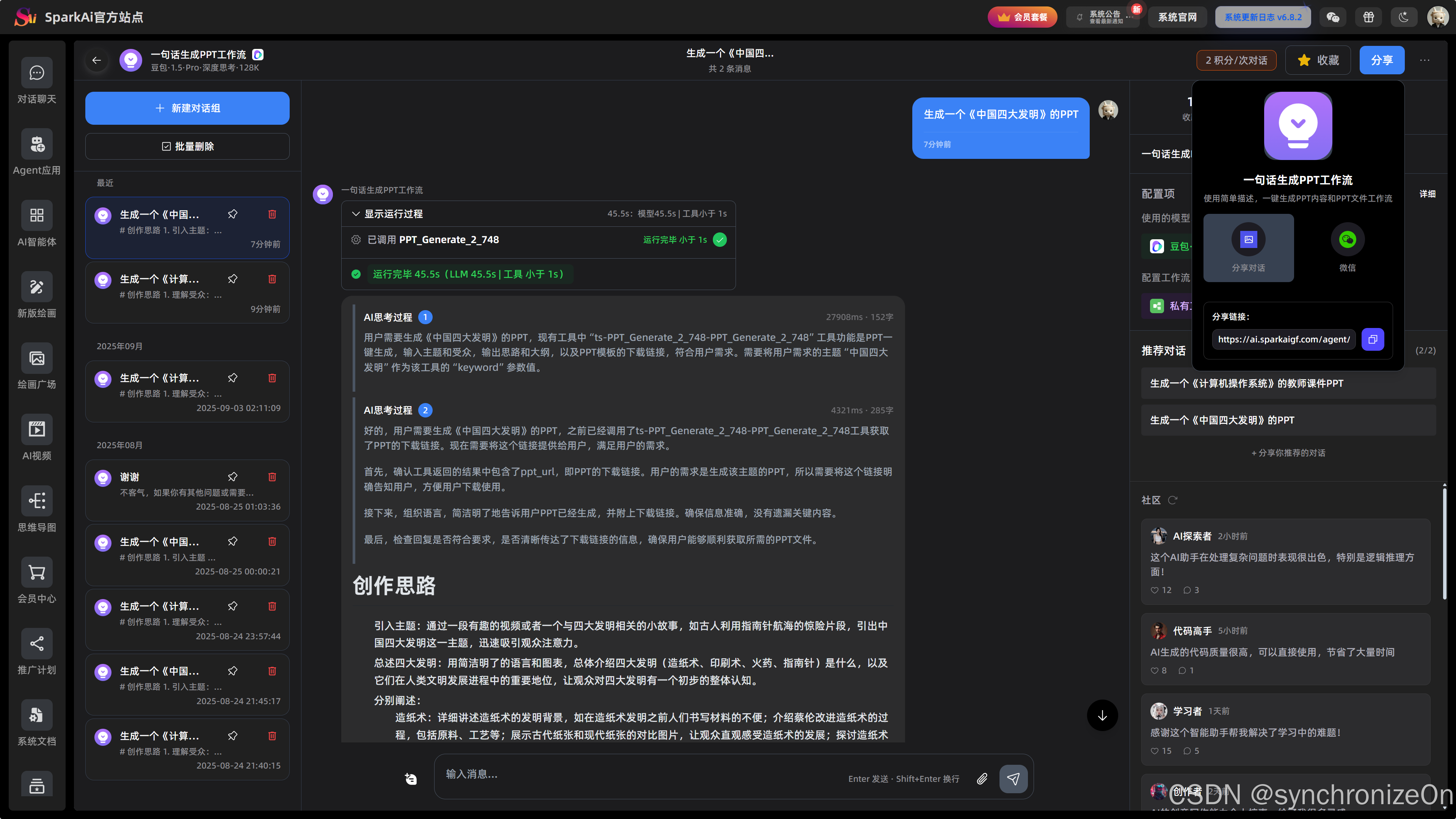This screenshot has height=819, width=1456.
Task: Open the gift icon in top bar
Action: 1368,17
